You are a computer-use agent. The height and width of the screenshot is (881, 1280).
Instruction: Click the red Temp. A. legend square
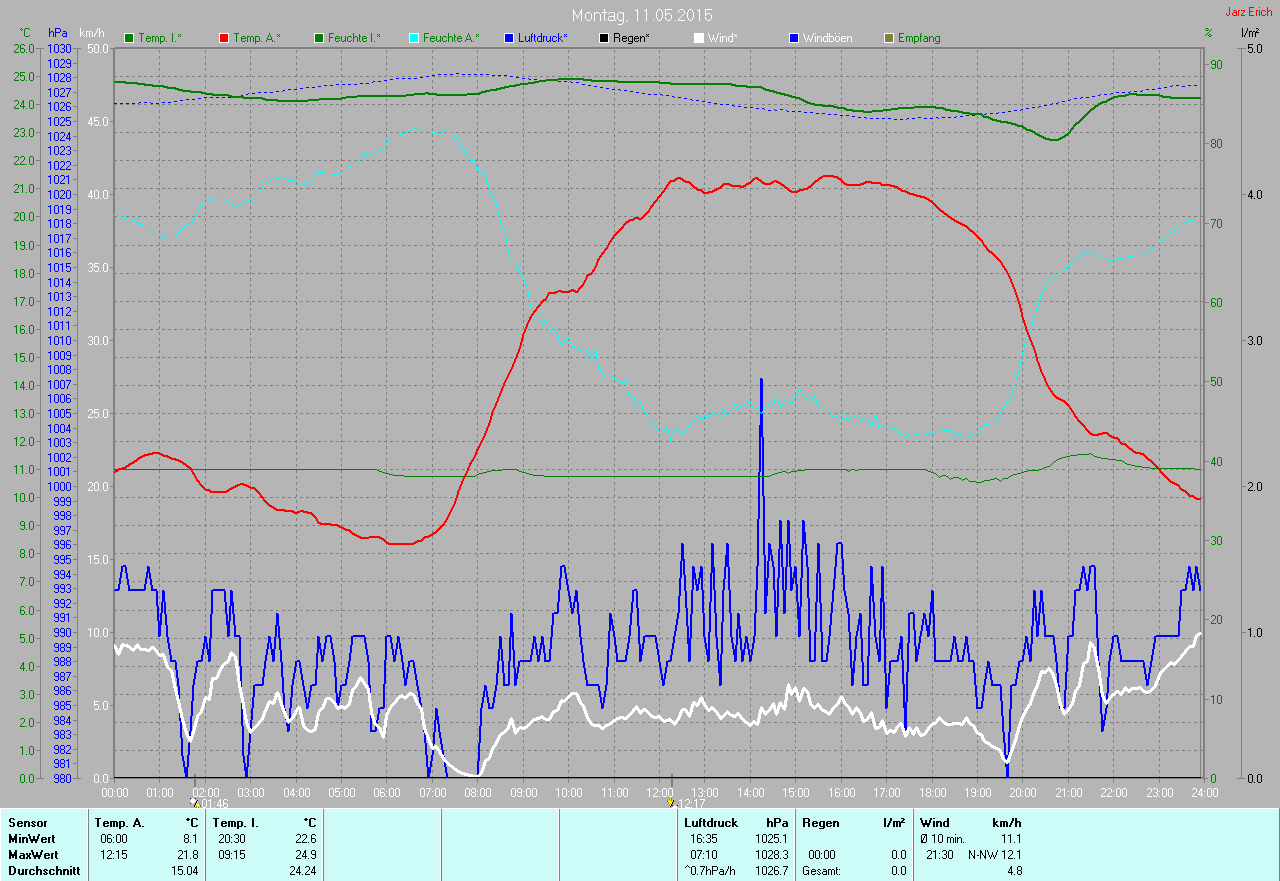point(224,38)
